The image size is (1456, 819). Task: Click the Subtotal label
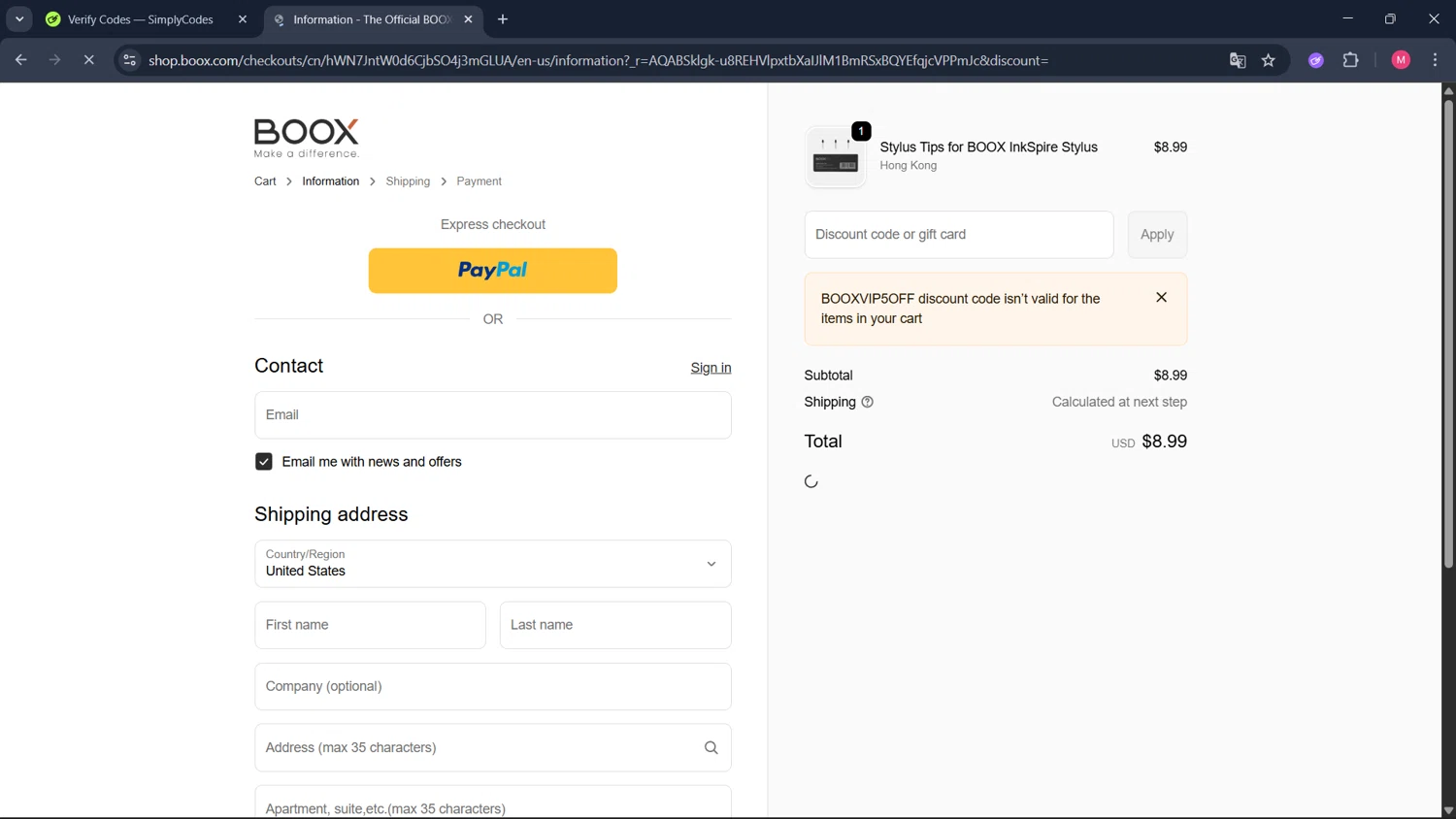click(x=828, y=376)
